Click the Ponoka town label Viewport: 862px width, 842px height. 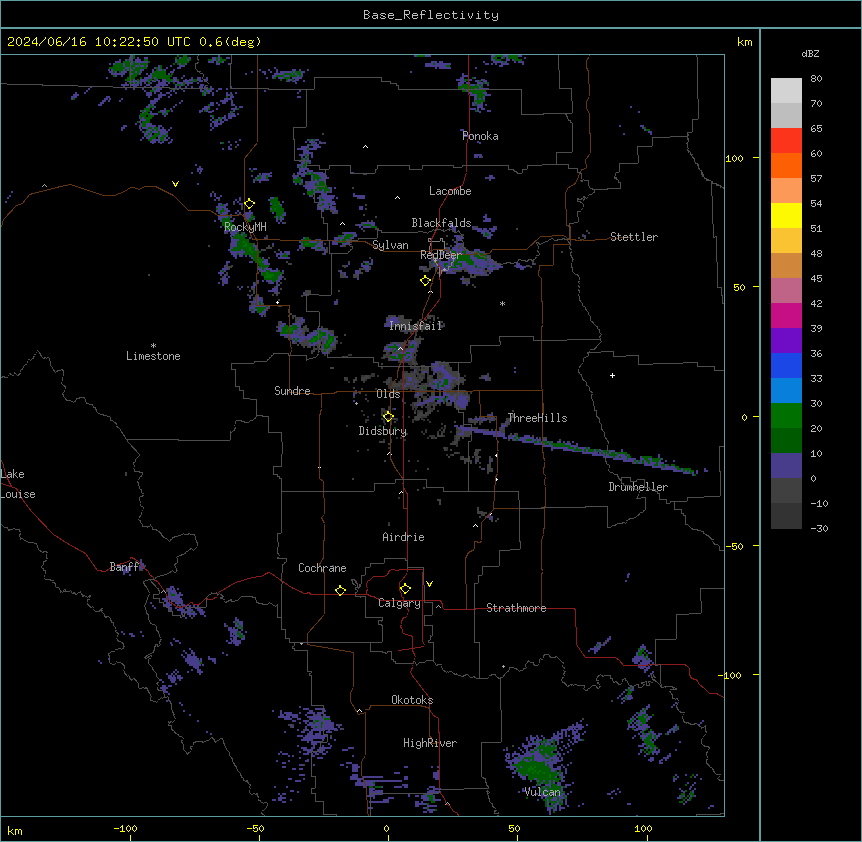click(x=480, y=136)
